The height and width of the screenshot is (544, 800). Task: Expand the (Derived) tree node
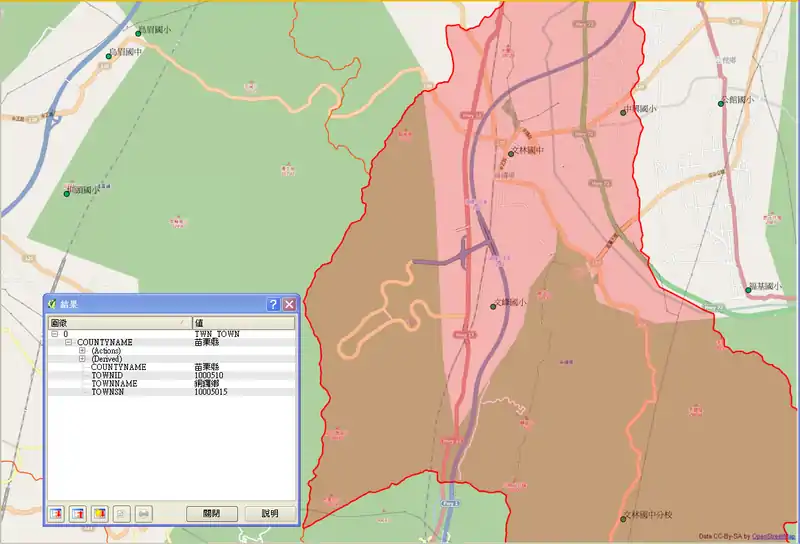(x=83, y=359)
